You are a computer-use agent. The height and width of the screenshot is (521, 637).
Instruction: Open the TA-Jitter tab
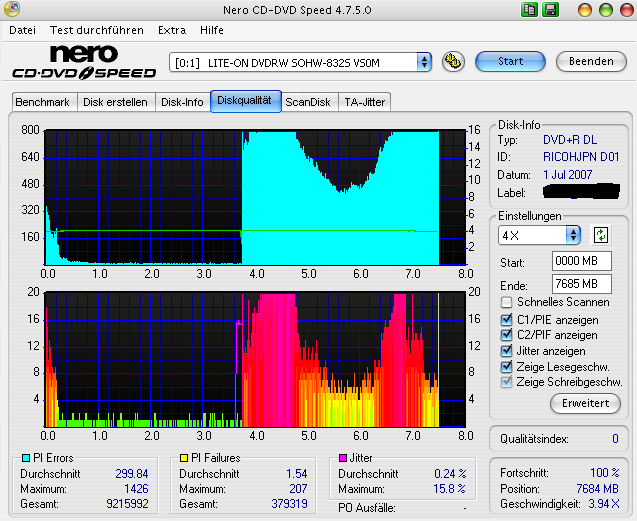(364, 102)
